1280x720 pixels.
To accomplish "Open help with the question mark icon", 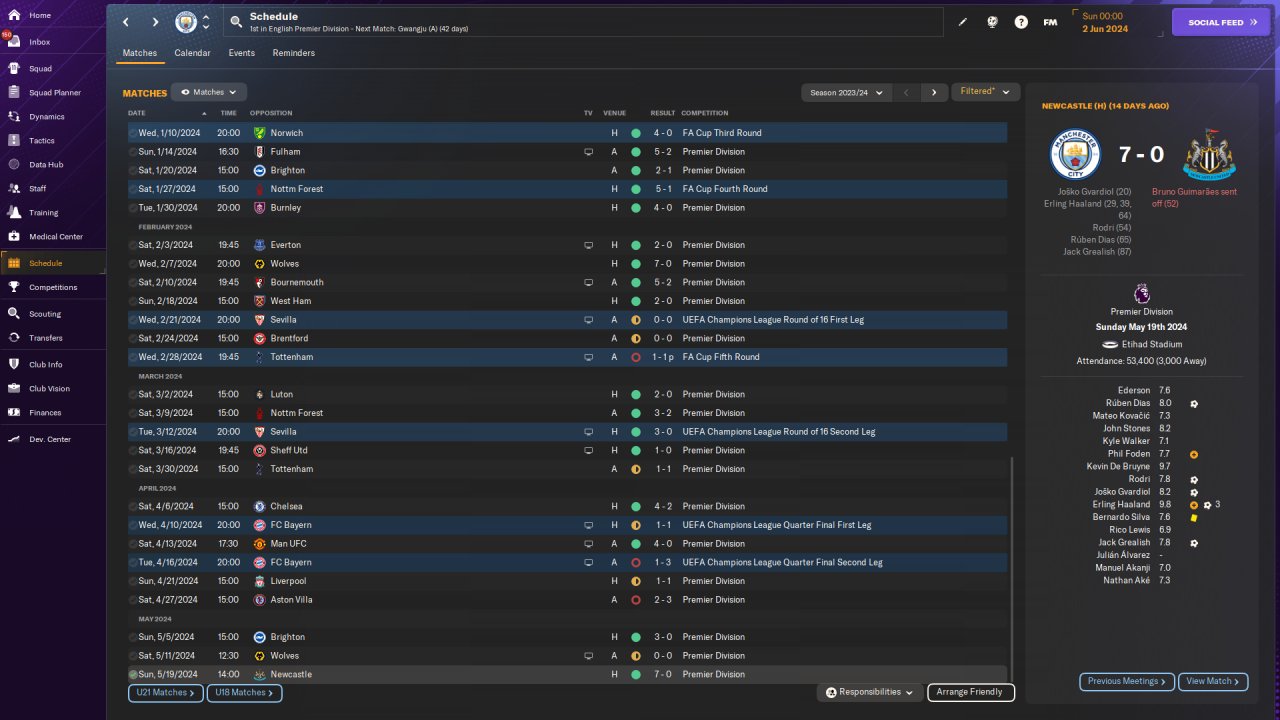I will click(1021, 22).
